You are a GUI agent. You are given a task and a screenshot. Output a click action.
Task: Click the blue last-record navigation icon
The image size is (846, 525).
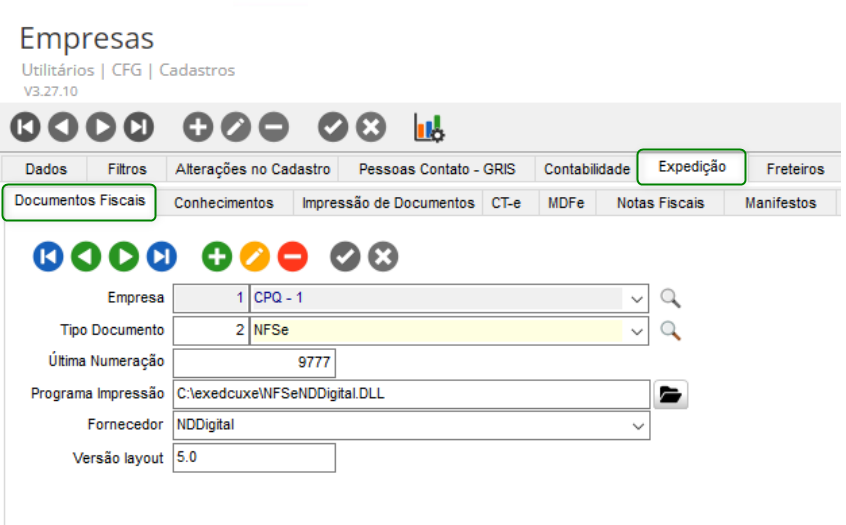[x=161, y=257]
